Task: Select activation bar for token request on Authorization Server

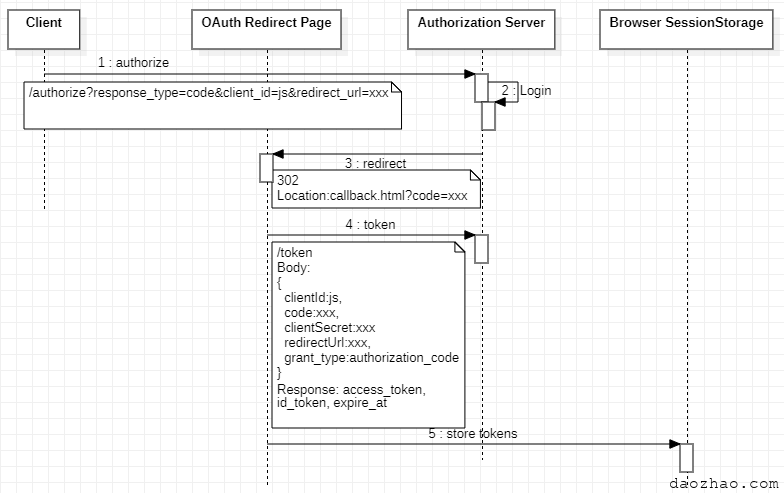Action: pos(481,249)
